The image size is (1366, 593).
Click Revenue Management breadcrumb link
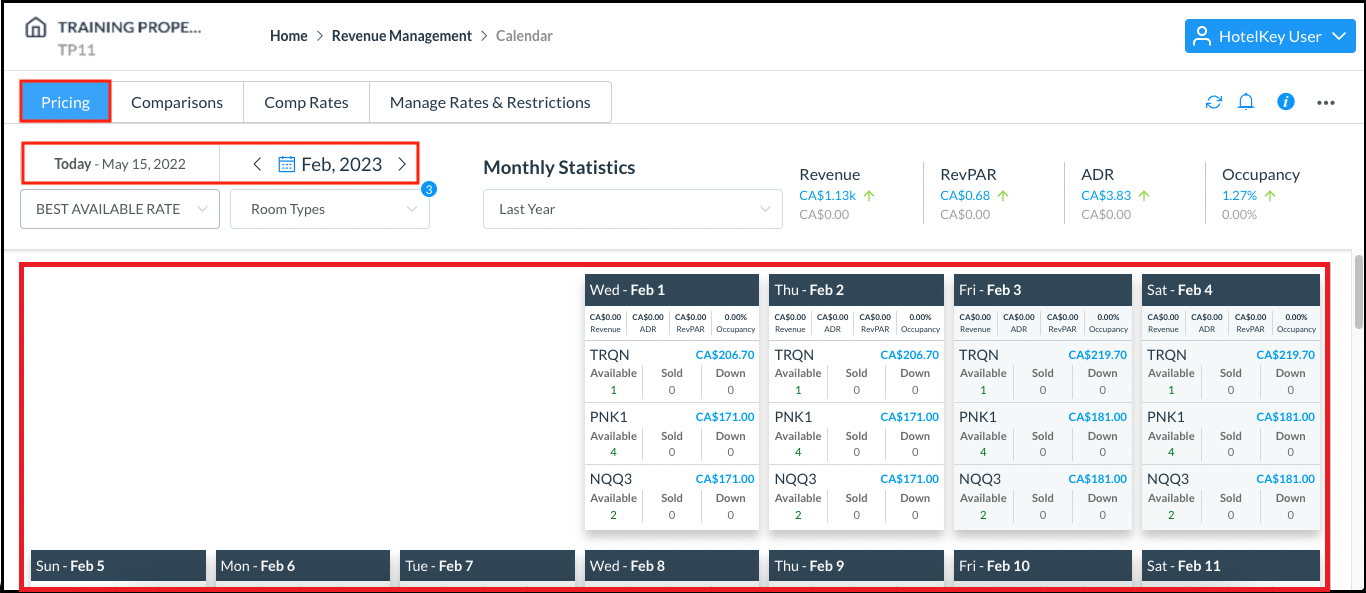(401, 36)
